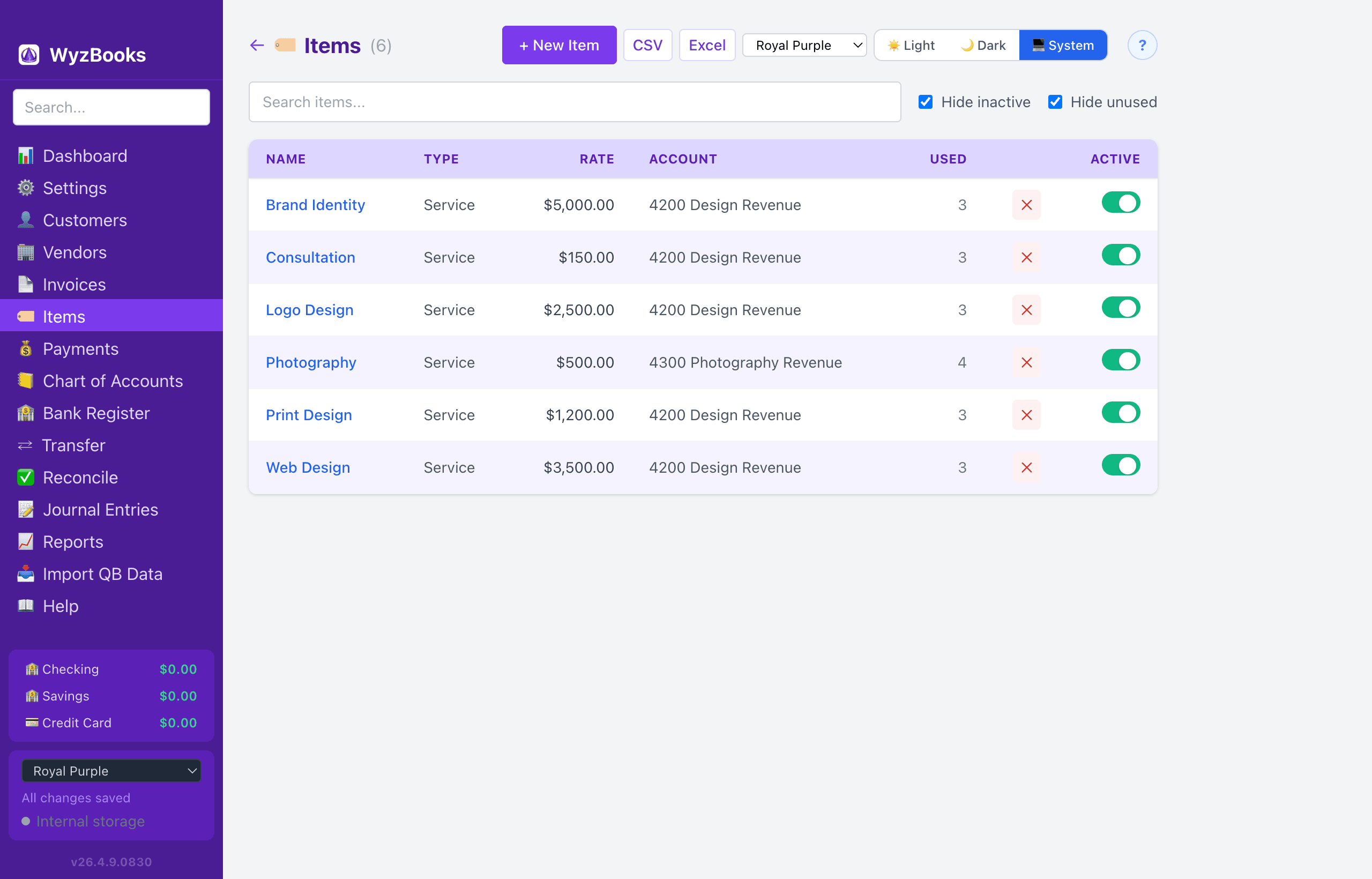The height and width of the screenshot is (879, 1372).
Task: Click the Reconcile green checkmark icon
Action: coord(26,477)
